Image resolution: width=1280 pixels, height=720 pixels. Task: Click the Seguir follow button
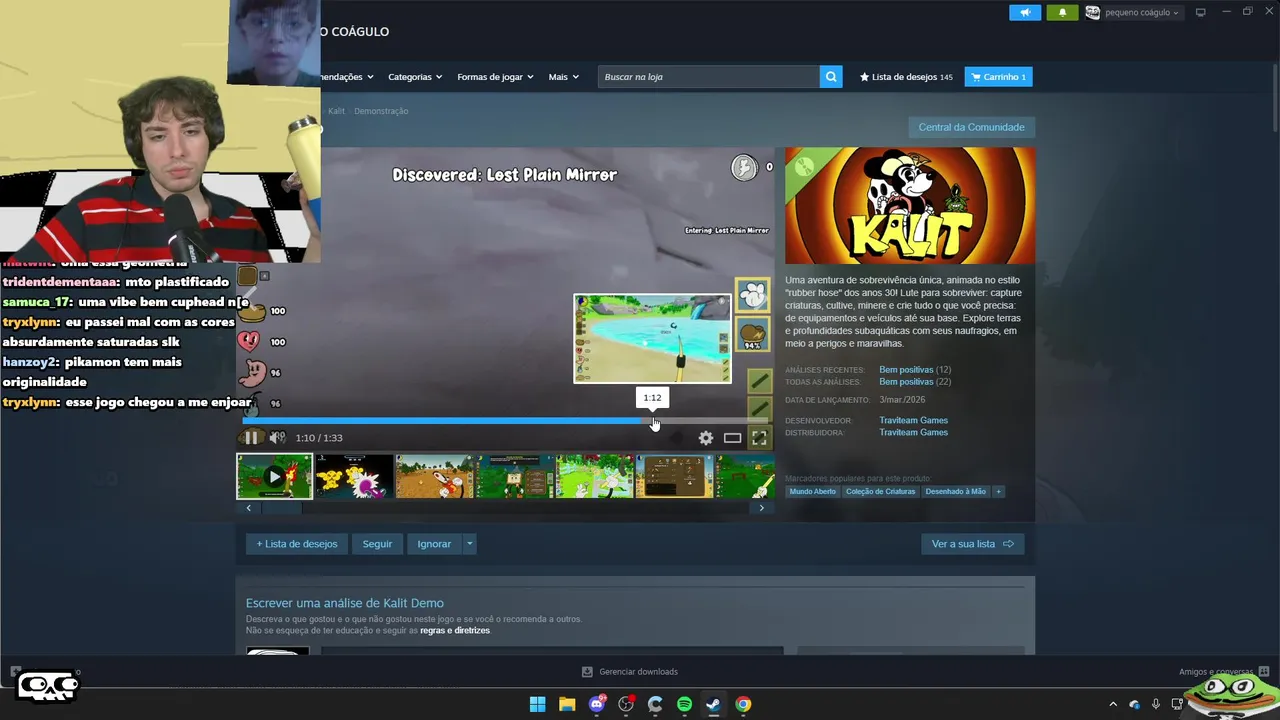(377, 544)
